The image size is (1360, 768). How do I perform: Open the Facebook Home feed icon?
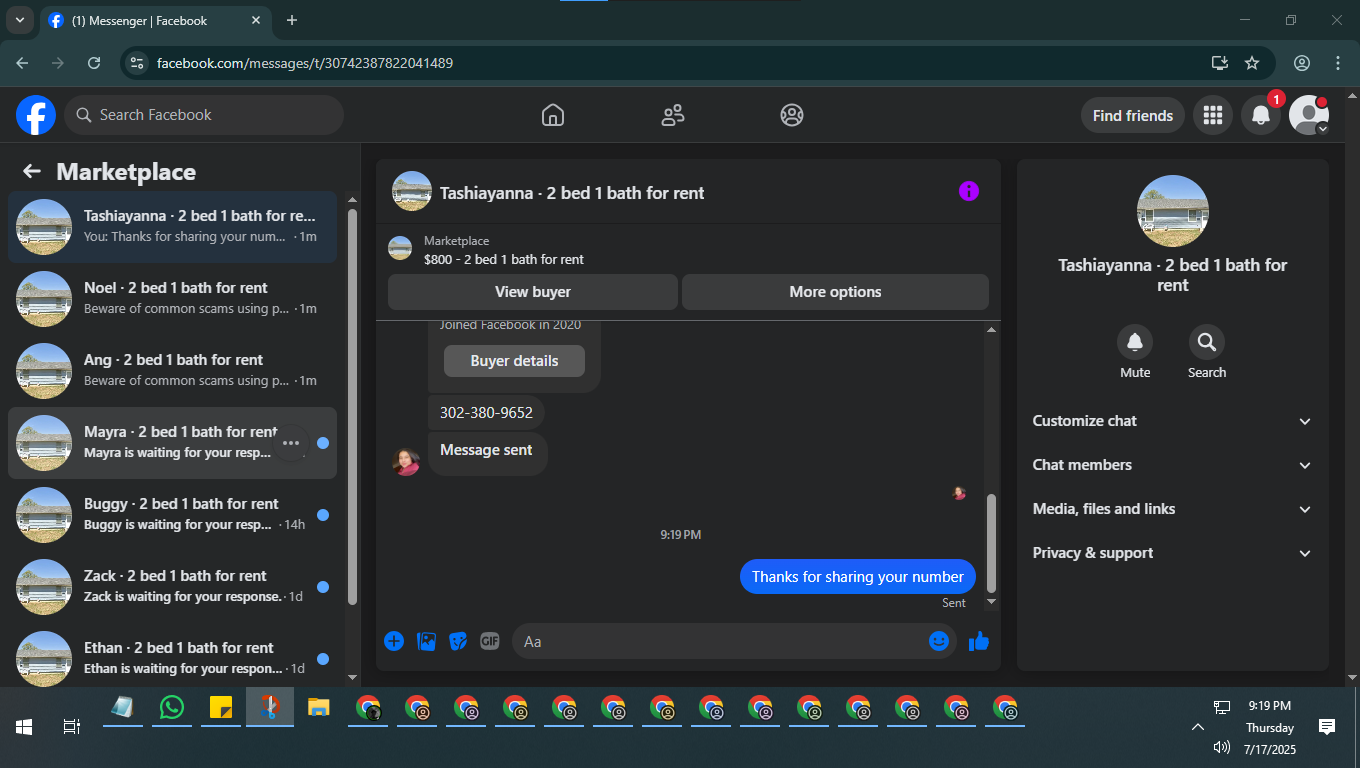[x=553, y=115]
